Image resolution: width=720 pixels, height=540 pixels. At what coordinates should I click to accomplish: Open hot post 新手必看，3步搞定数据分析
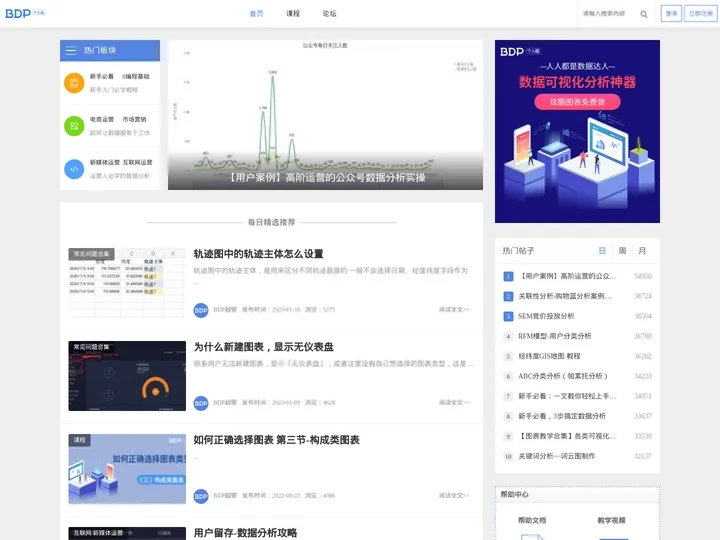click(562, 416)
